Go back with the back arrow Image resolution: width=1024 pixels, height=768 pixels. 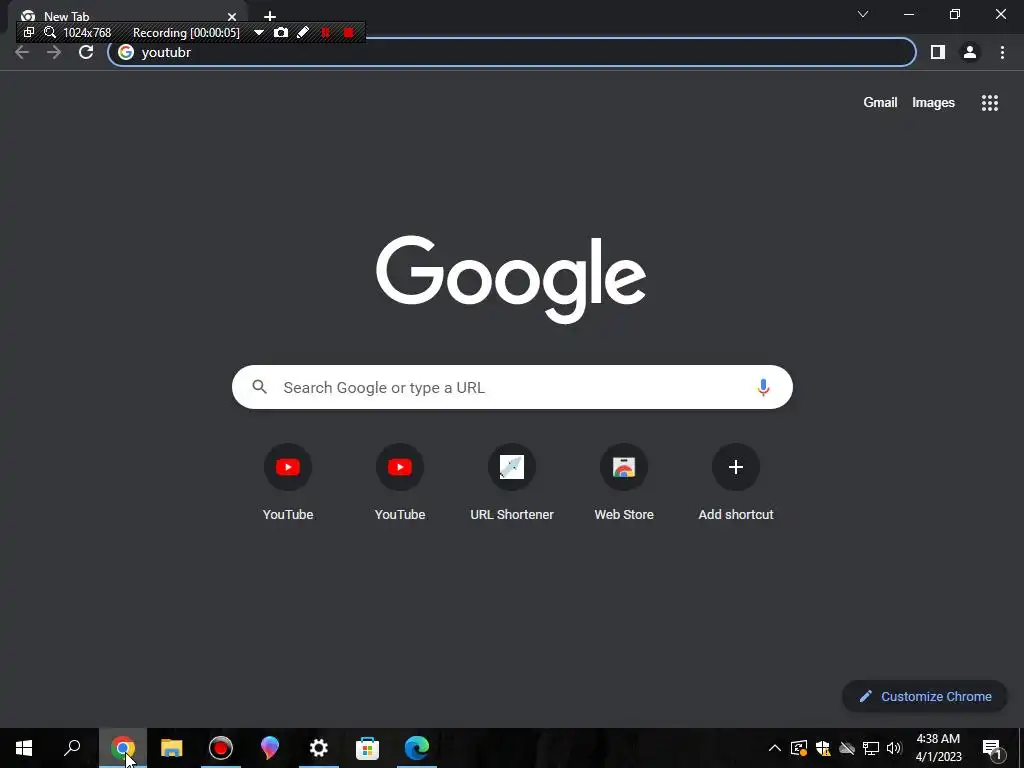click(x=22, y=52)
